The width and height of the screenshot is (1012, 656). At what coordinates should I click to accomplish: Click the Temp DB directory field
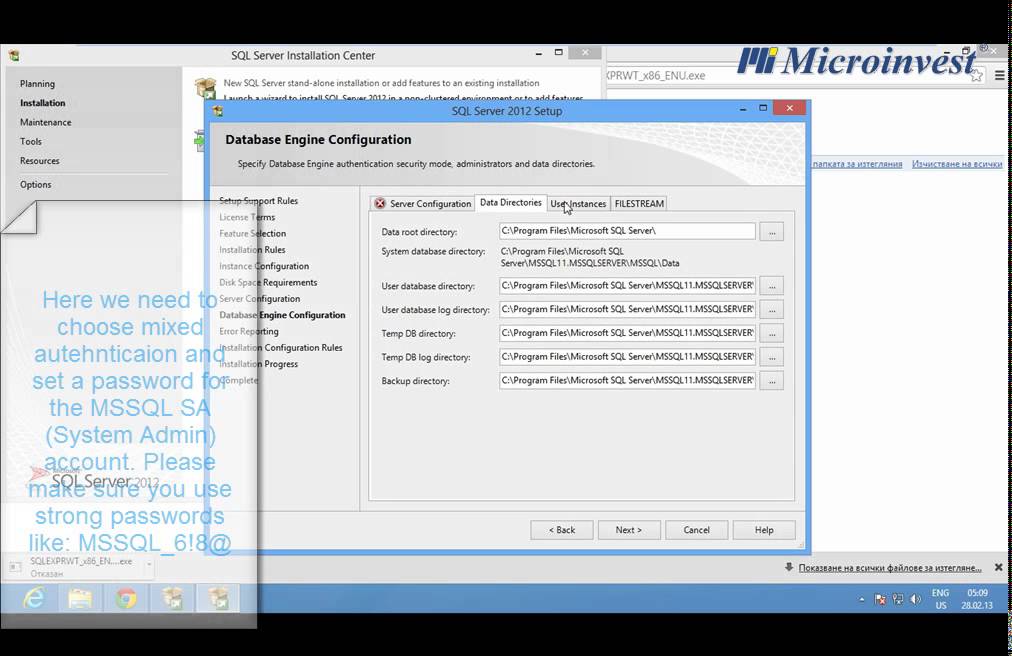click(x=627, y=333)
